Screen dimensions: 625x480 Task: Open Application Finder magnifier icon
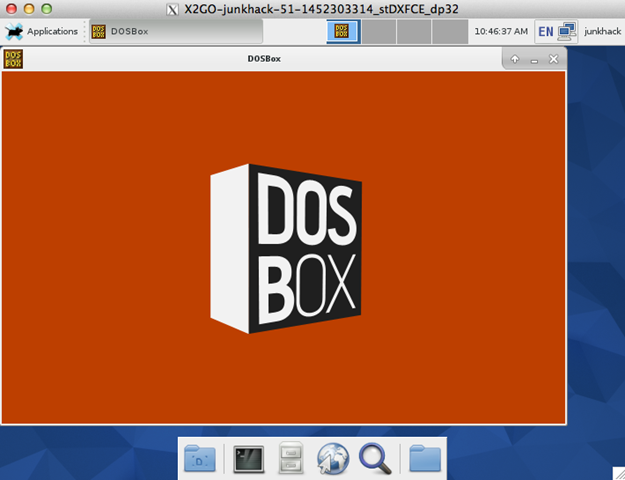[375, 458]
